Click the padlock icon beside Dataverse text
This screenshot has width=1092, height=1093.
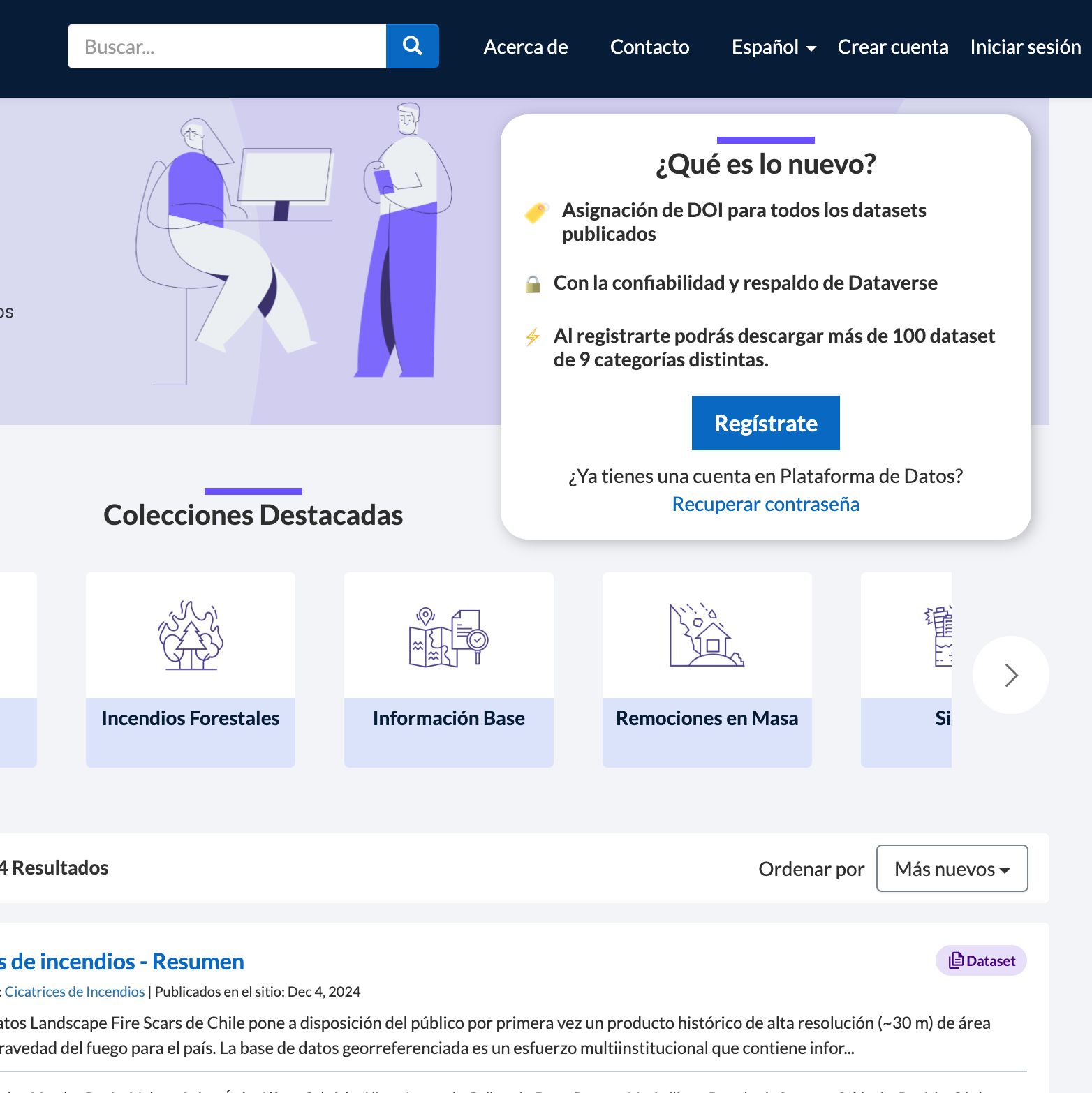point(533,284)
